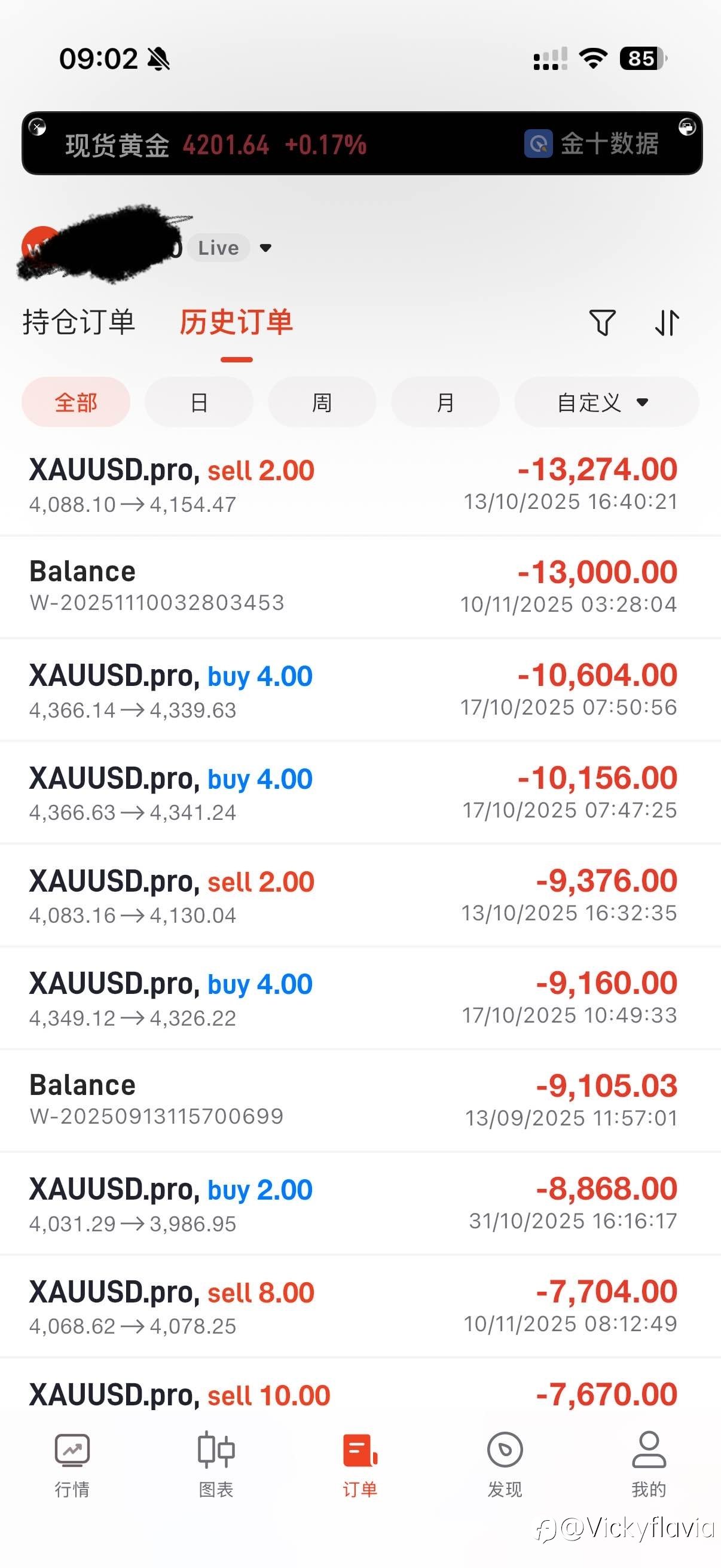Expand the Live account switcher arrow

click(265, 248)
